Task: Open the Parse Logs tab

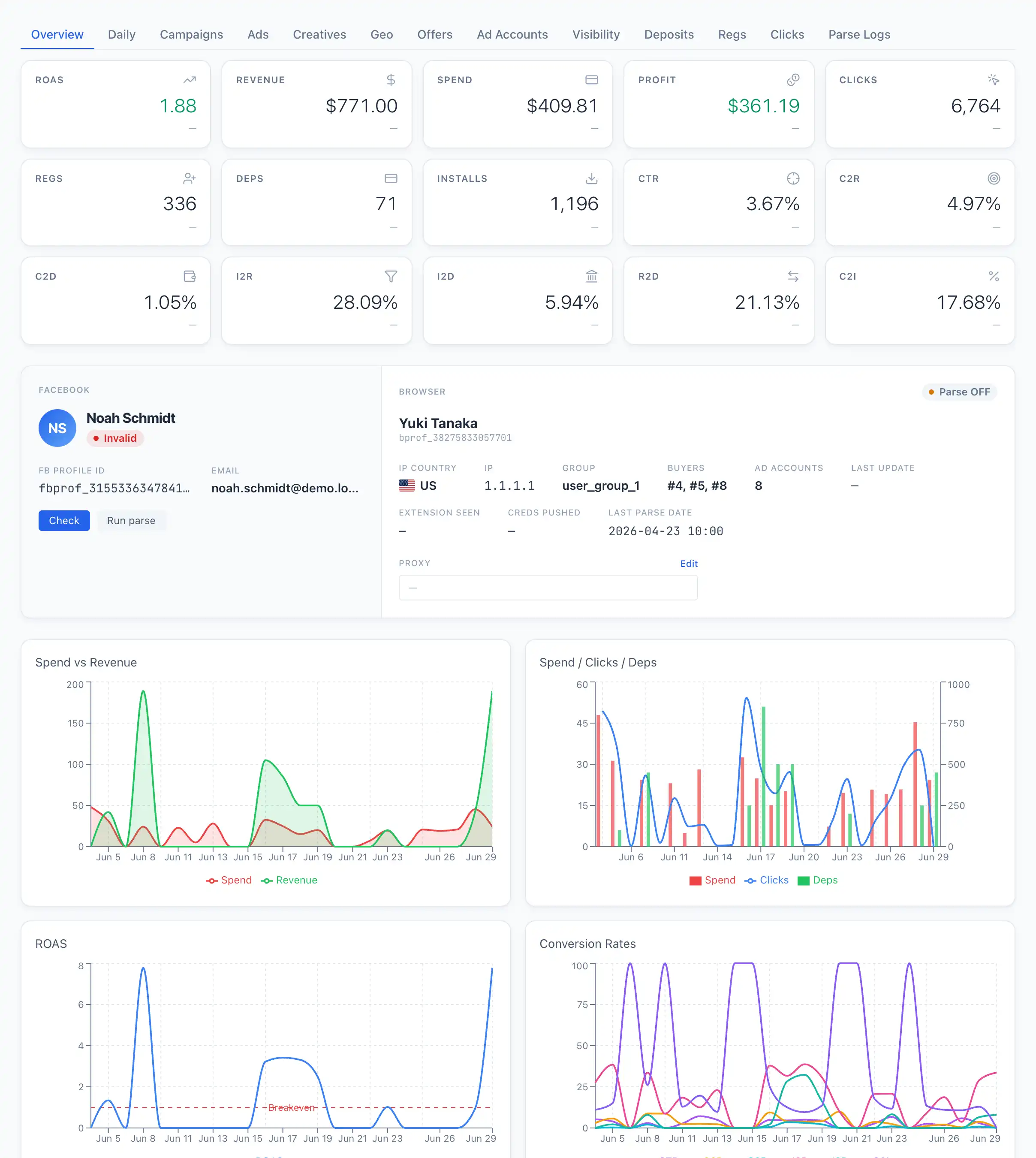Action: 859,34
